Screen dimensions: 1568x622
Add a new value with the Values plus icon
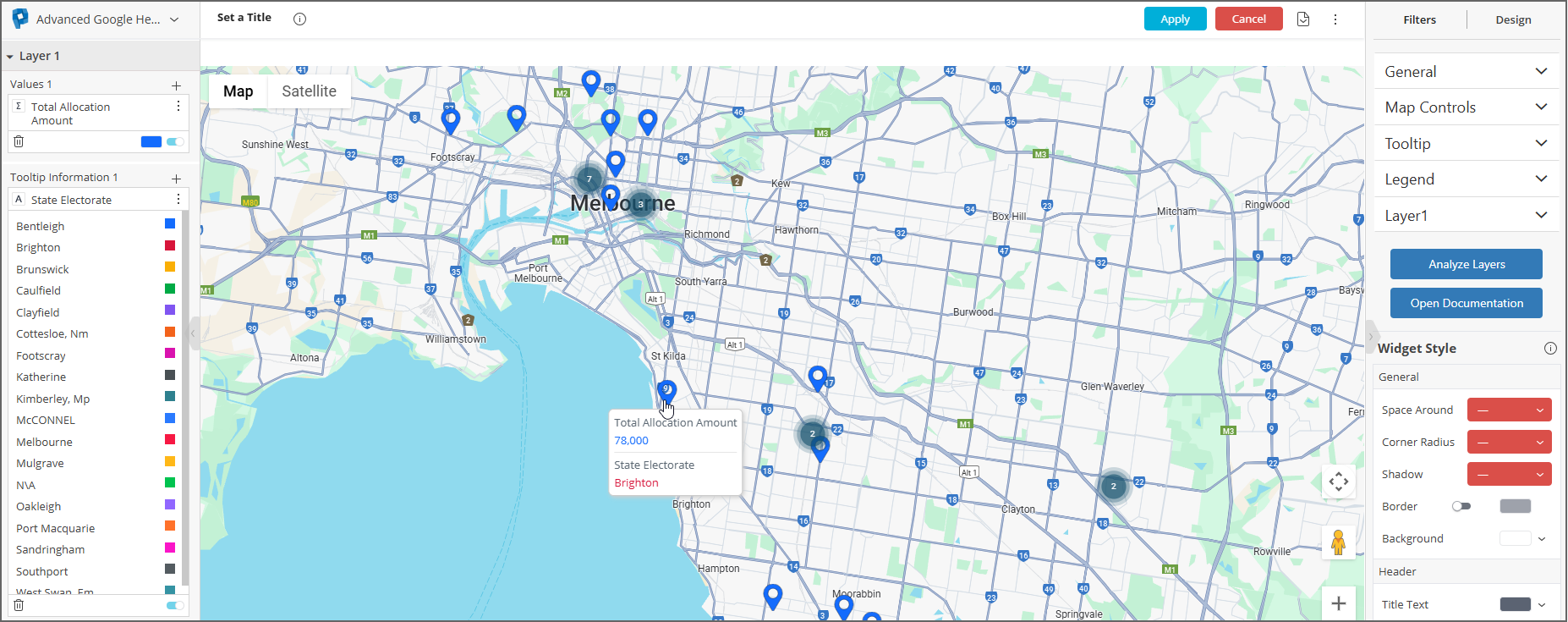[x=176, y=85]
